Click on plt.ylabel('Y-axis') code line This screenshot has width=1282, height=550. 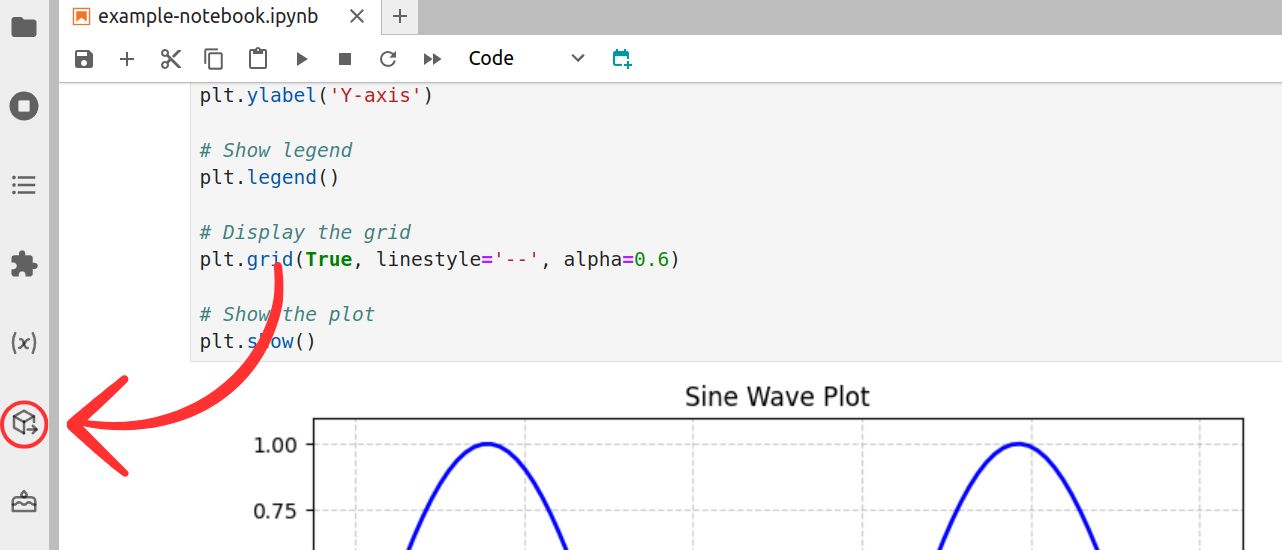click(x=316, y=96)
